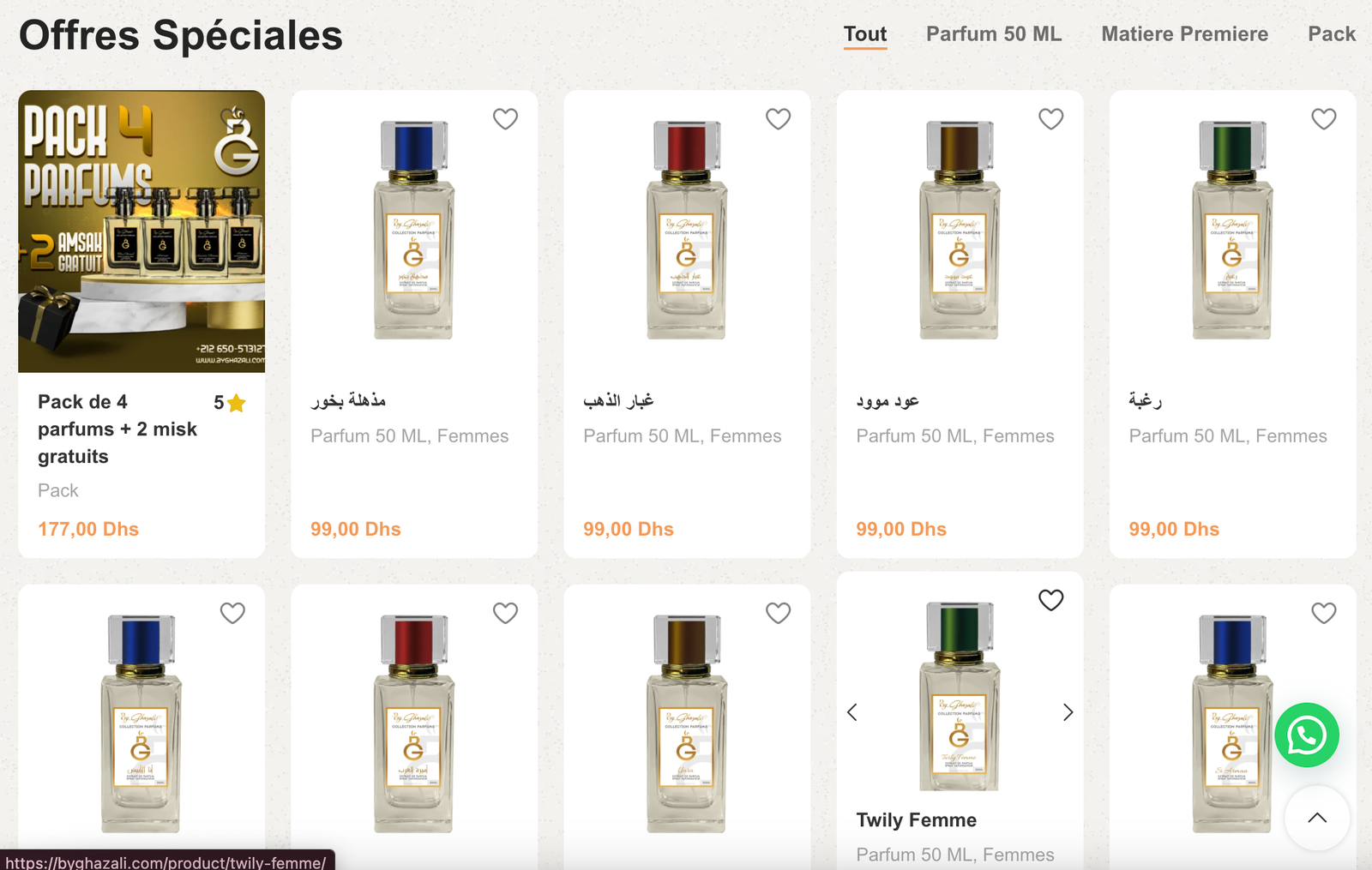Open the Pack 4 Parfums promo image
The width and height of the screenshot is (1372, 870).
[x=141, y=230]
